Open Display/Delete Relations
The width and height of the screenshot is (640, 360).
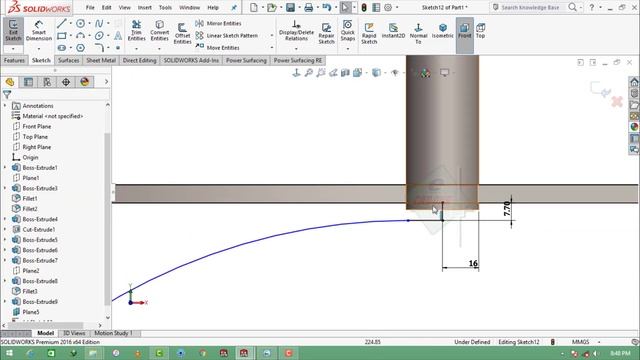(x=296, y=30)
